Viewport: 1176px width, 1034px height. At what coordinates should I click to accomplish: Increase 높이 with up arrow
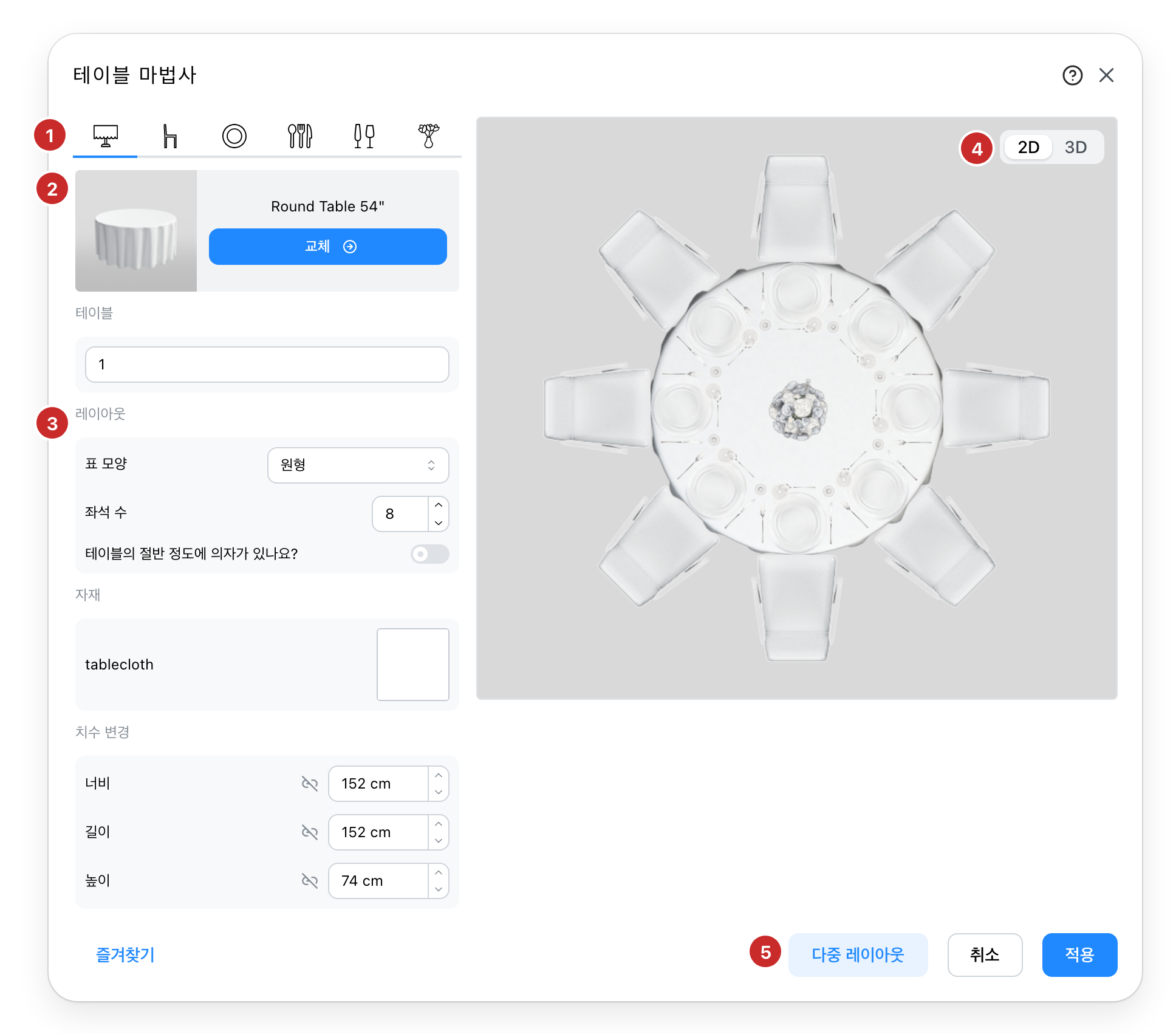tap(439, 872)
